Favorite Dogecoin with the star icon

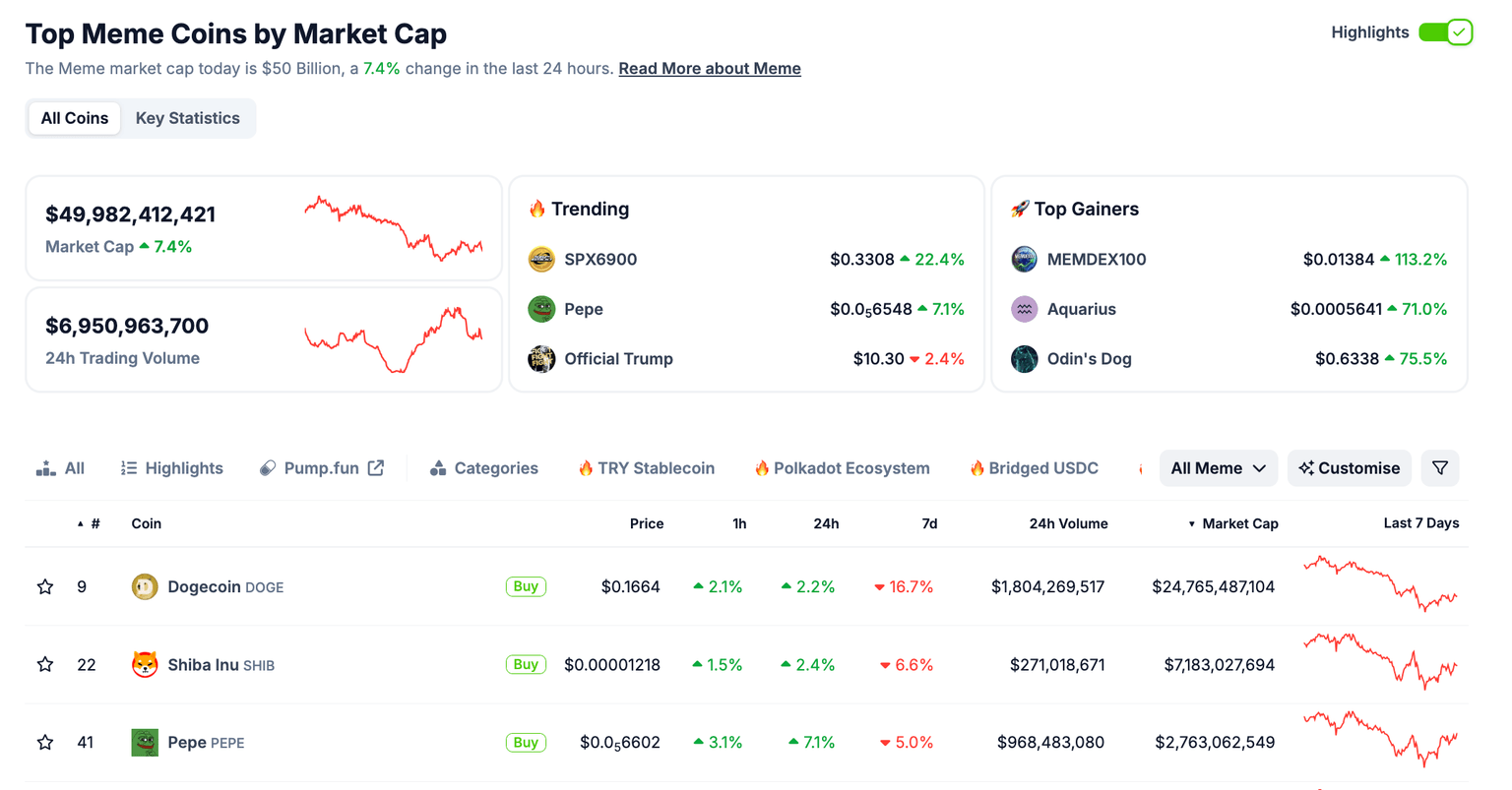coord(44,585)
